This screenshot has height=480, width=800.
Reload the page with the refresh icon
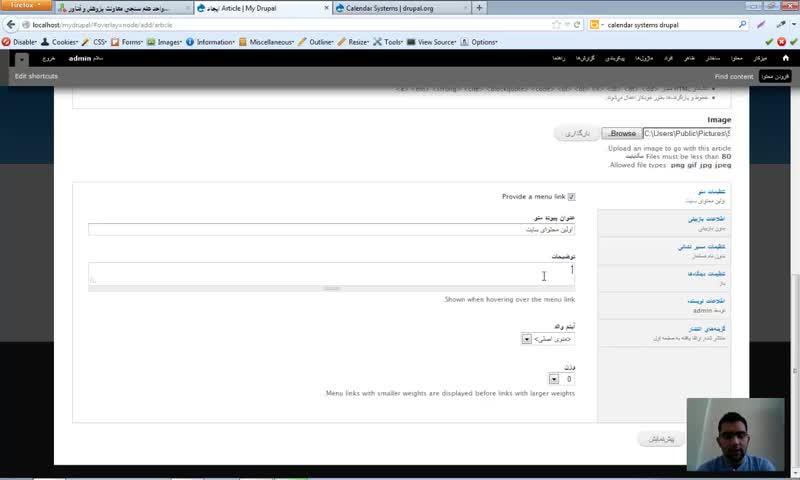(577, 24)
